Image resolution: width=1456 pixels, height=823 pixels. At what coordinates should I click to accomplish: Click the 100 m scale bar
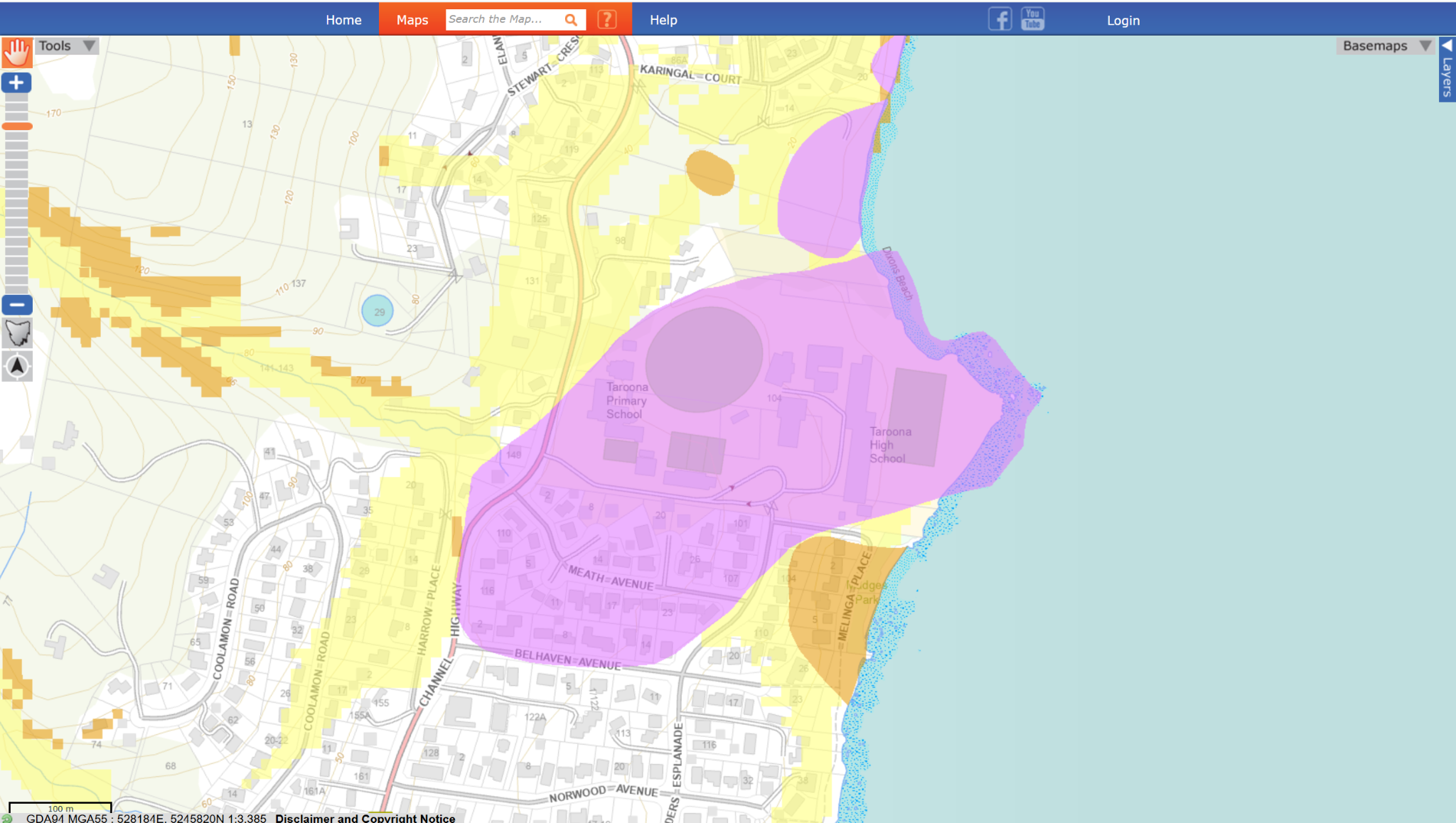tap(60, 807)
